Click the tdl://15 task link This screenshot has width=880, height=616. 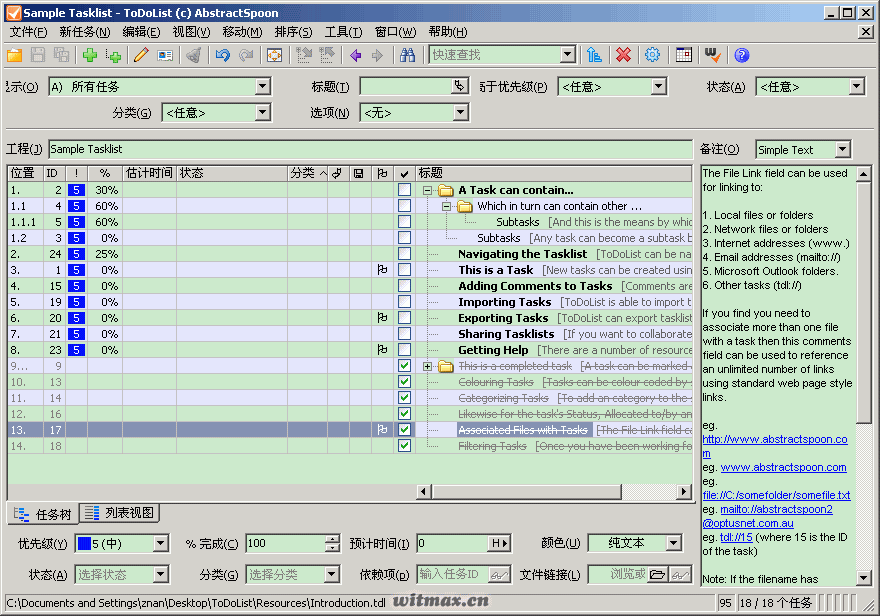click(736, 537)
